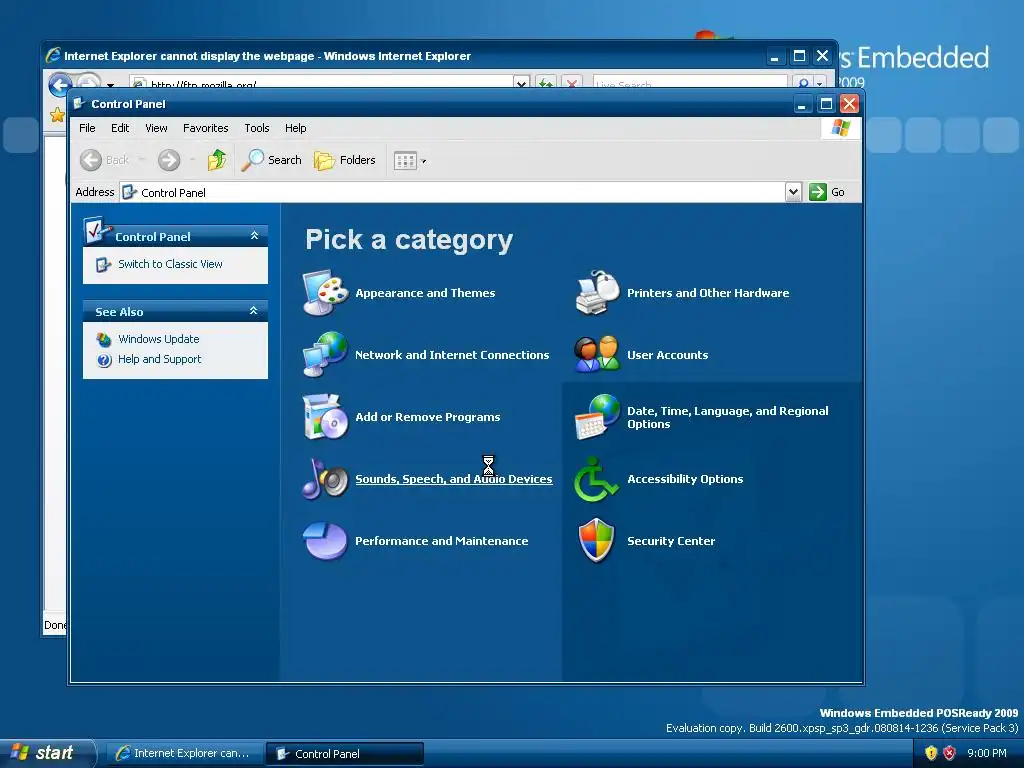Click the Go button beside the address bar
Screen dimensions: 1024x768
[827, 192]
